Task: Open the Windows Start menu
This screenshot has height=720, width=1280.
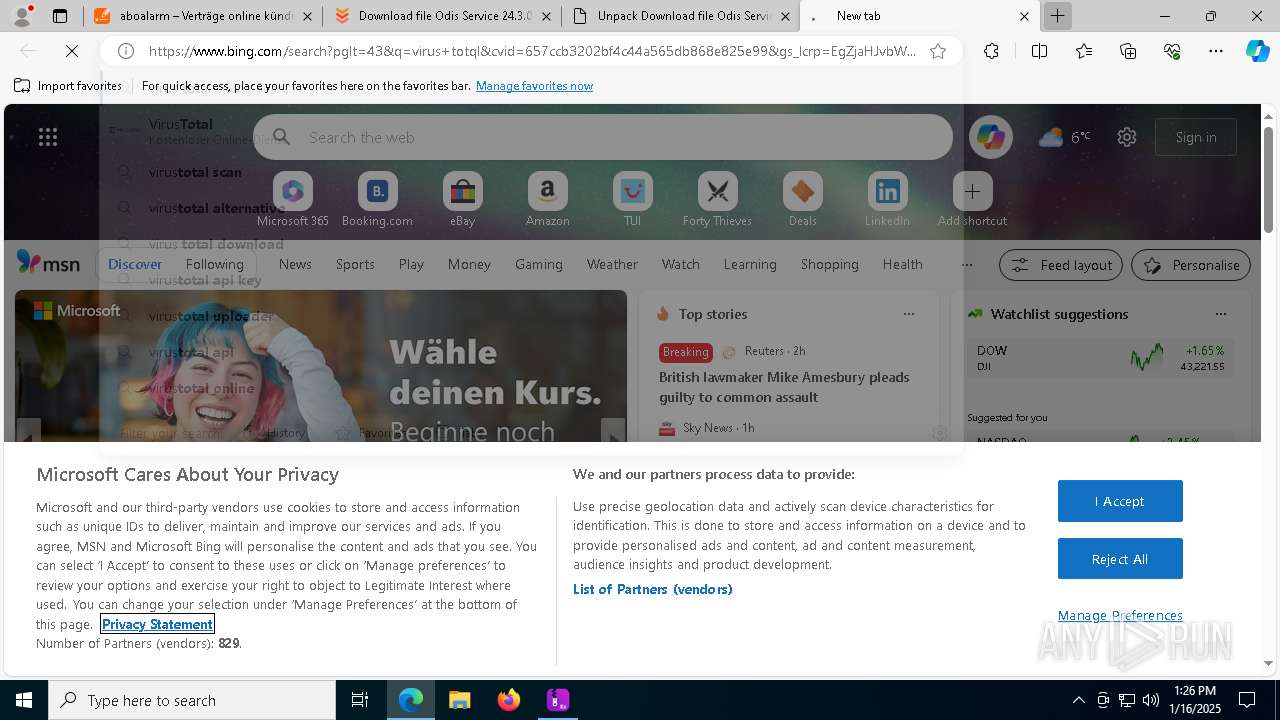Action: pos(24,700)
